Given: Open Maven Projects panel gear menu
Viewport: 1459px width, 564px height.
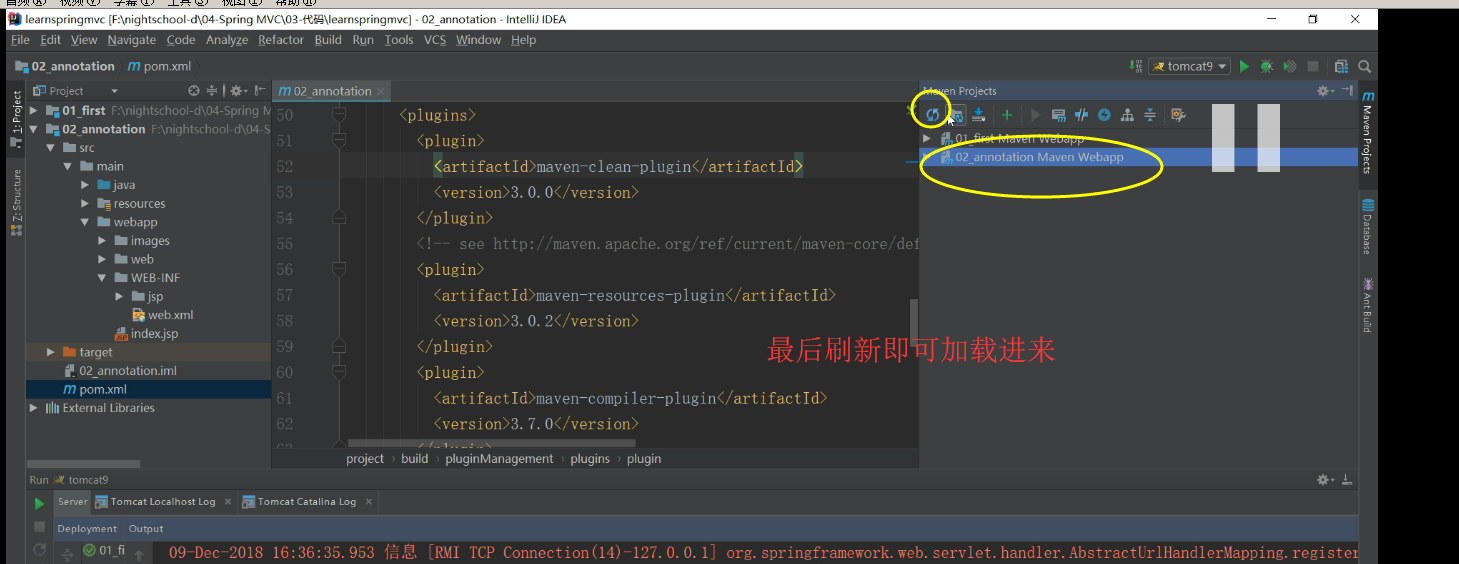Looking at the screenshot, I should point(1324,91).
